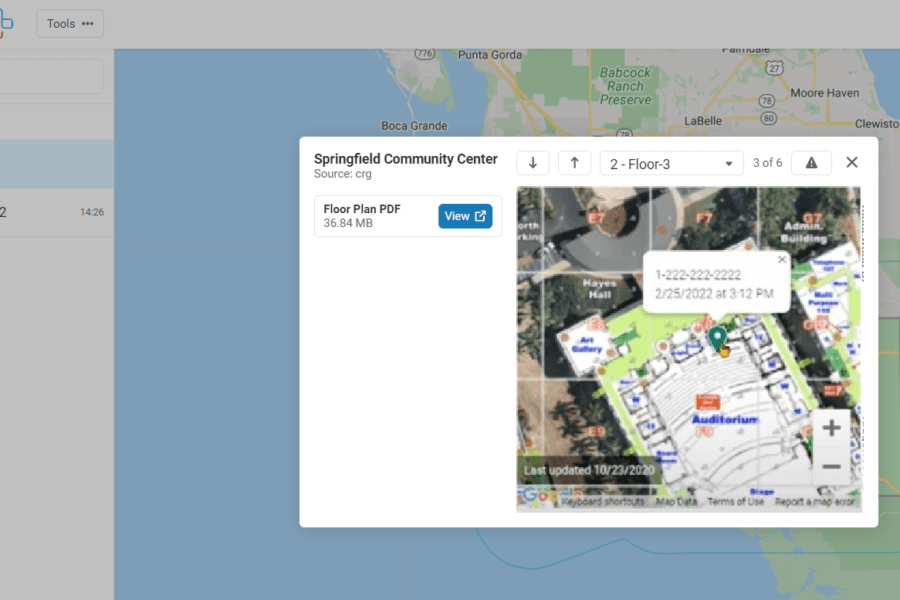The image size is (900, 600).
Task: Click the warning triangle icon
Action: (x=811, y=163)
